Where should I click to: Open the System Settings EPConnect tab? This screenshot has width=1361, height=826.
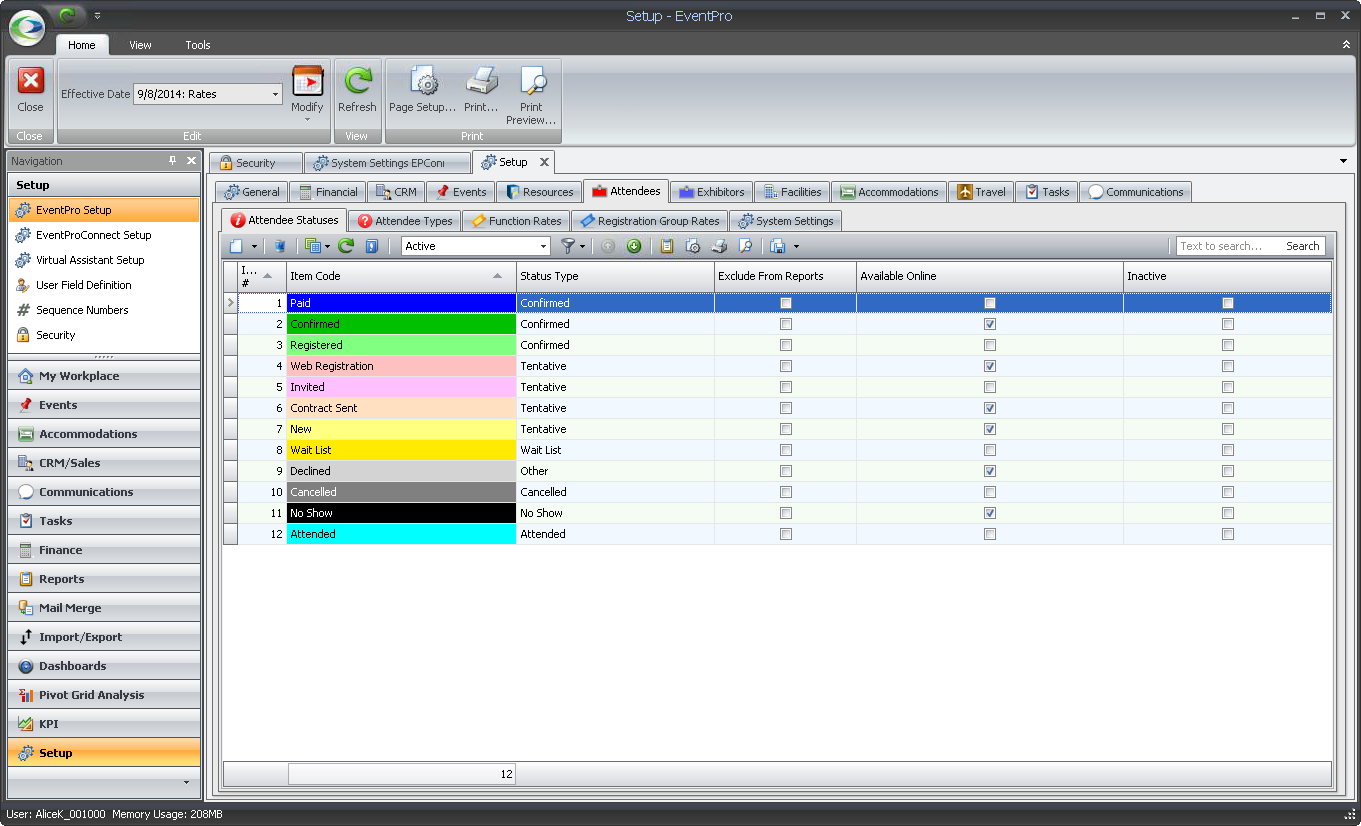click(x=387, y=163)
